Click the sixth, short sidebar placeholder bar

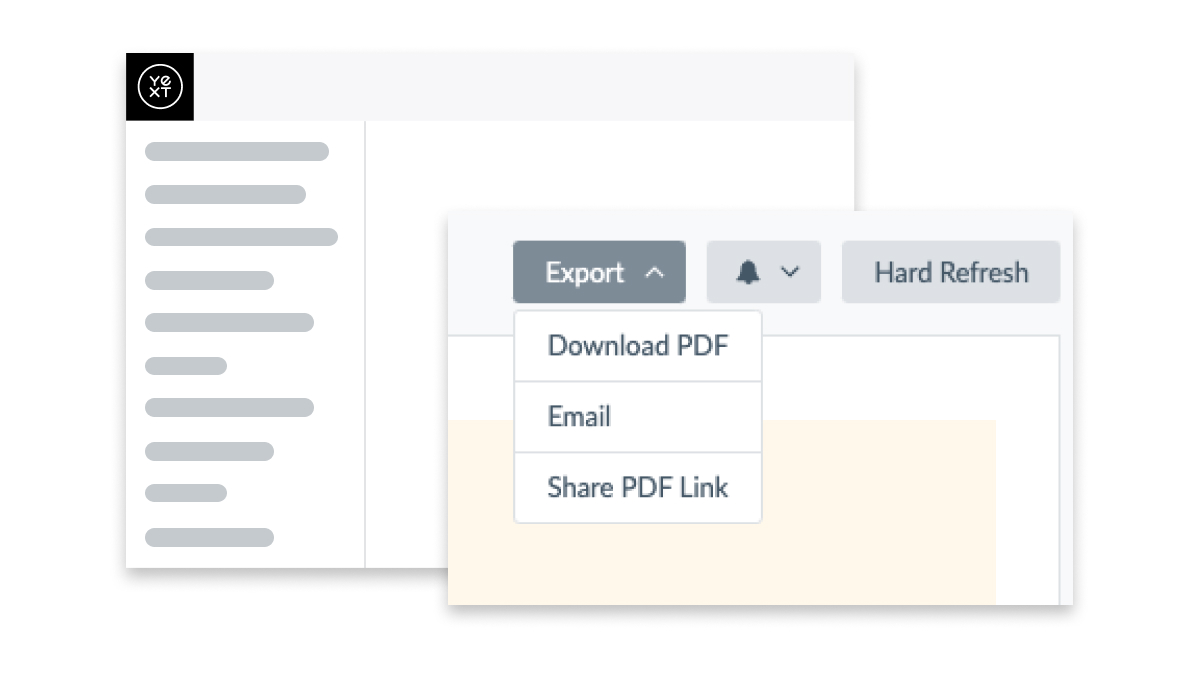point(186,366)
